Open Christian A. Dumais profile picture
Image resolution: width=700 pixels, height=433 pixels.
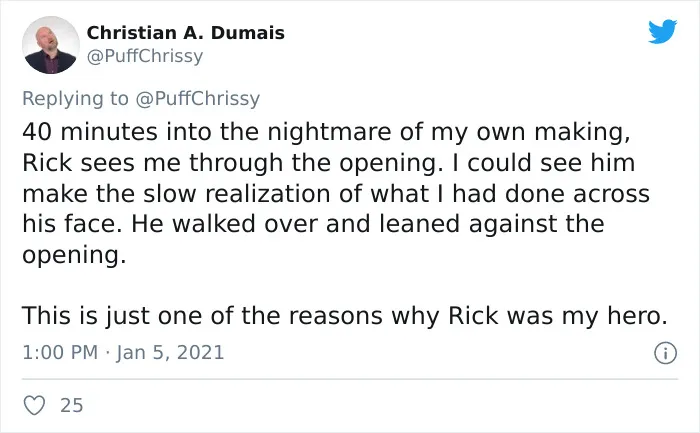51,45
